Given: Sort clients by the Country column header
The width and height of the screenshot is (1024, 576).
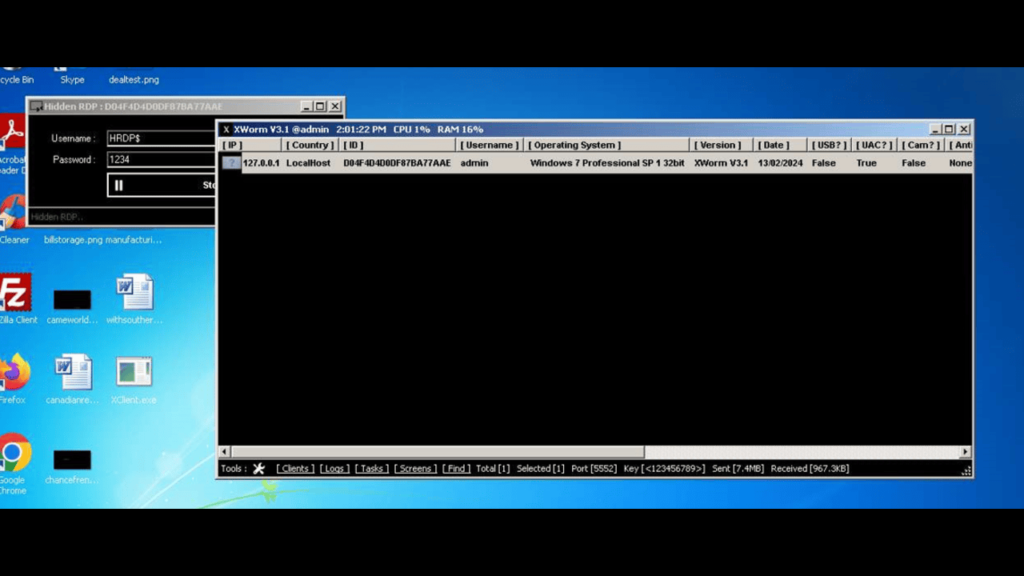Looking at the screenshot, I should 310,145.
